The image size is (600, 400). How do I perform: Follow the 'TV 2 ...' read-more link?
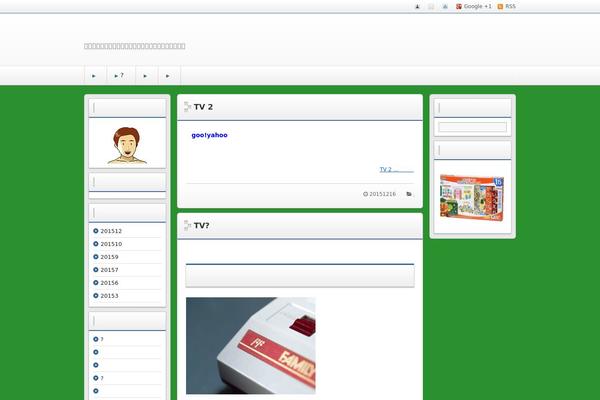coord(396,169)
